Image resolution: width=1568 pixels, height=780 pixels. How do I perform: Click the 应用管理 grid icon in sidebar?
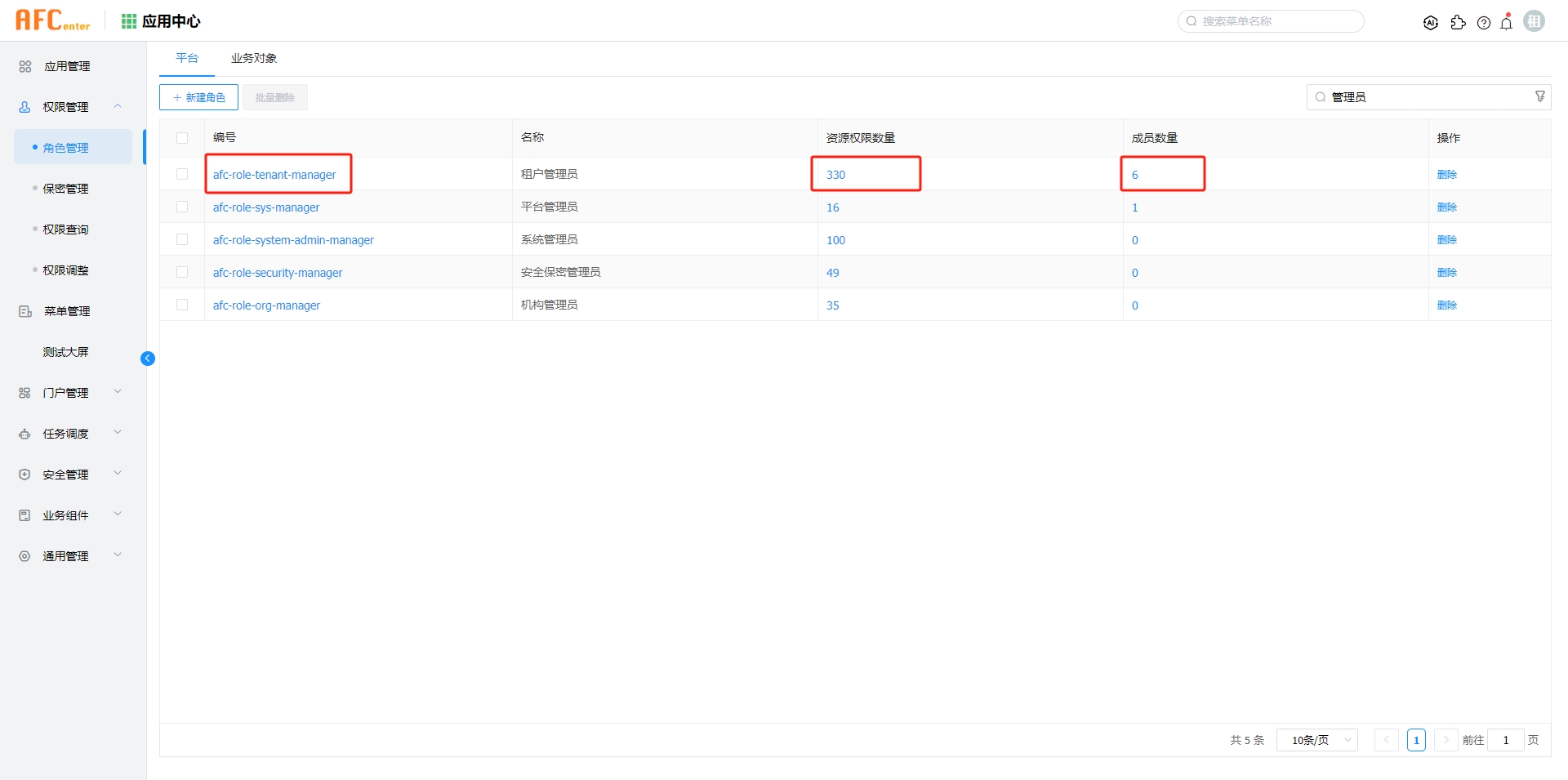click(x=24, y=66)
